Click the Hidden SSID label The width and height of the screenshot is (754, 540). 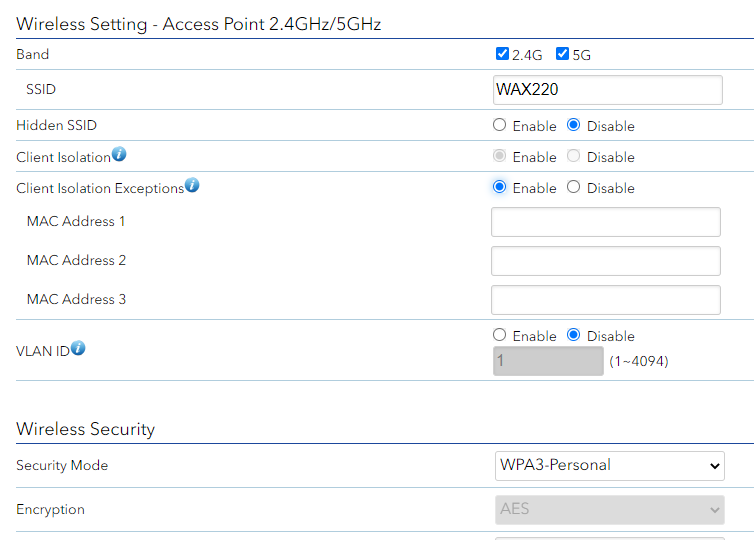56,126
